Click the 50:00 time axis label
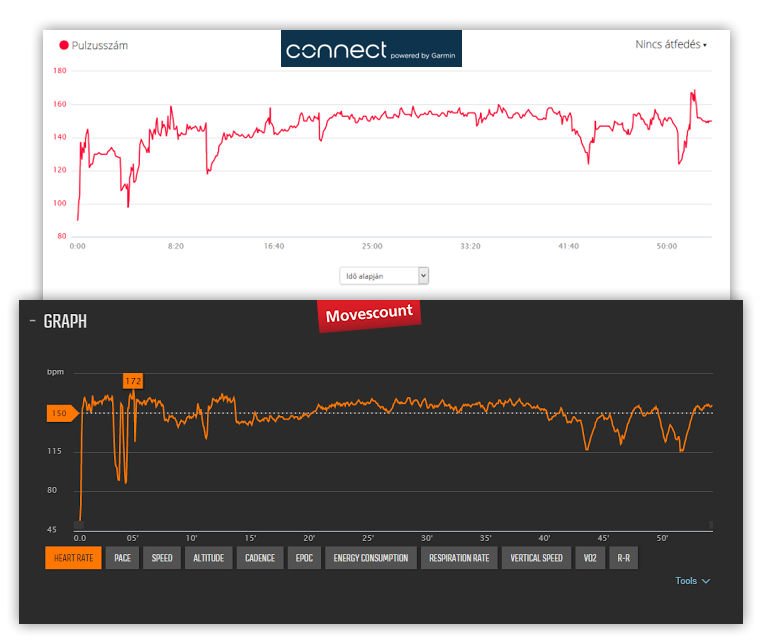The height and width of the screenshot is (643, 762). click(666, 246)
